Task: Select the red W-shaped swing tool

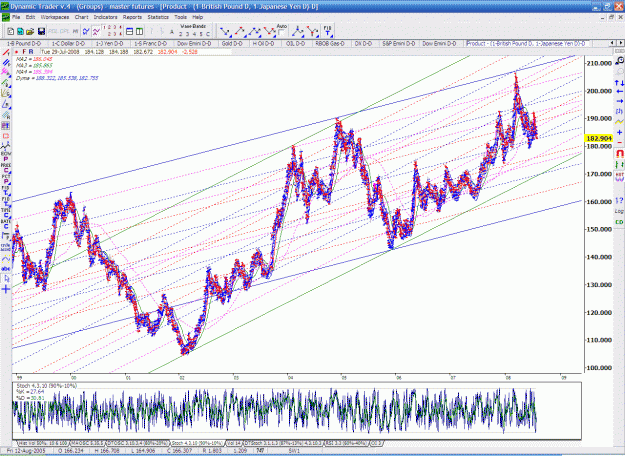Action: pos(269,31)
